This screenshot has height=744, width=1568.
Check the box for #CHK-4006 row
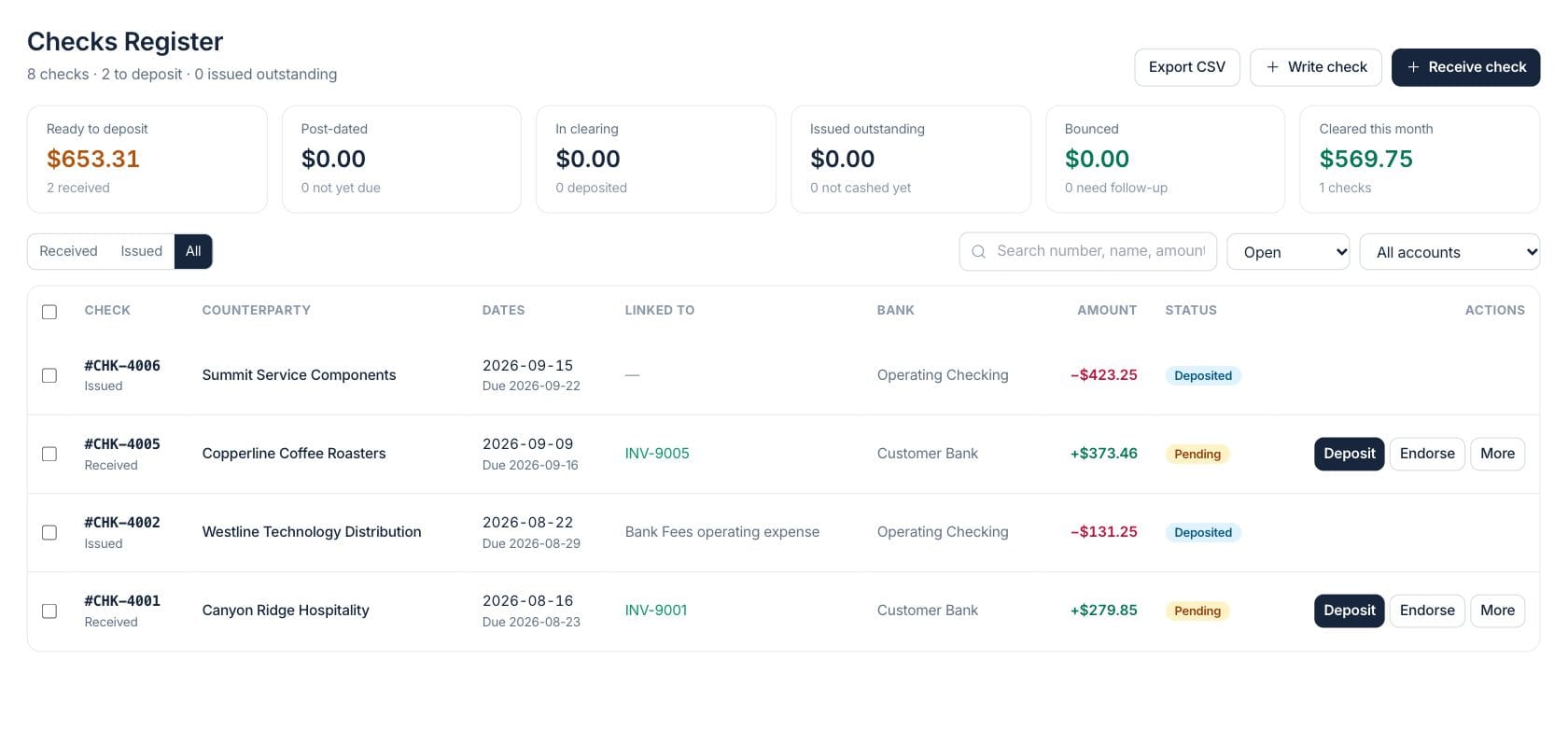(49, 375)
